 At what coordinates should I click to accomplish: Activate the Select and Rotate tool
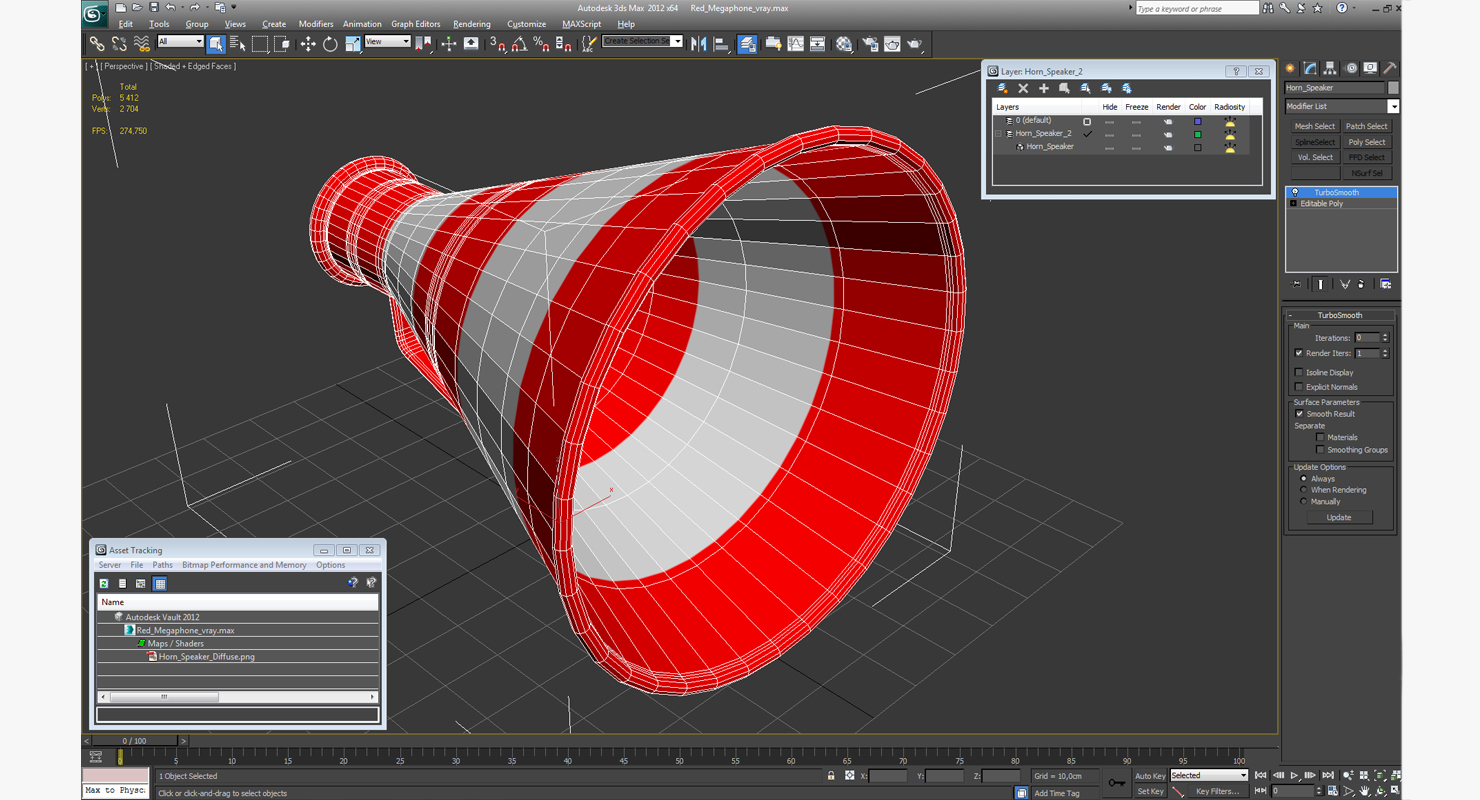330,44
